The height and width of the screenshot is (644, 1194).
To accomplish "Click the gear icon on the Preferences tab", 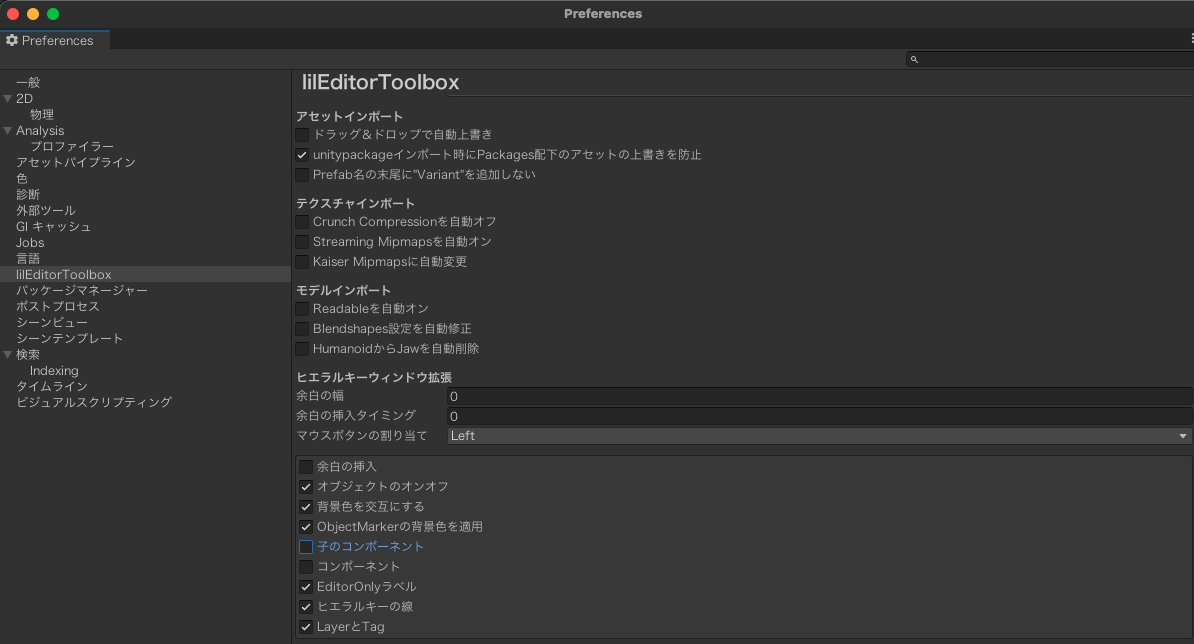I will pyautogui.click(x=13, y=40).
